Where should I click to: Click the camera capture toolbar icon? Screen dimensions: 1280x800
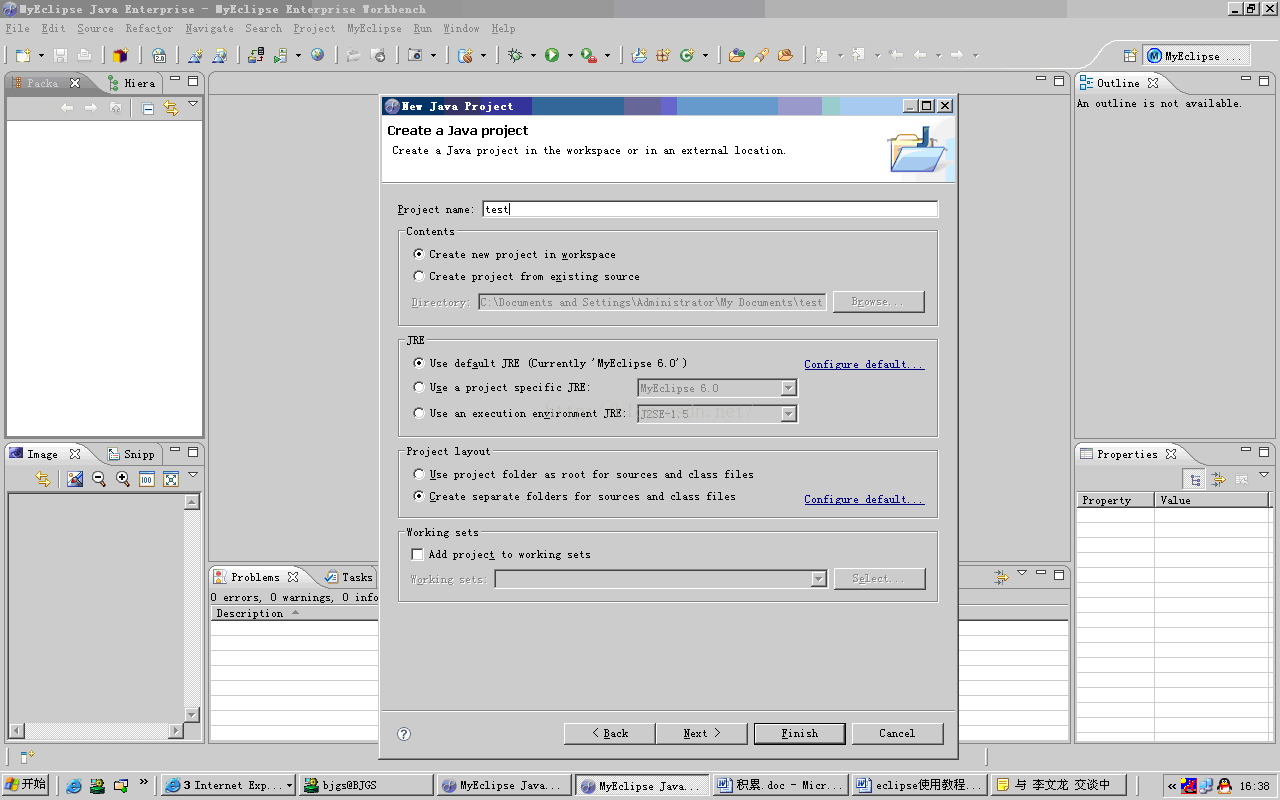pyautogui.click(x=416, y=56)
